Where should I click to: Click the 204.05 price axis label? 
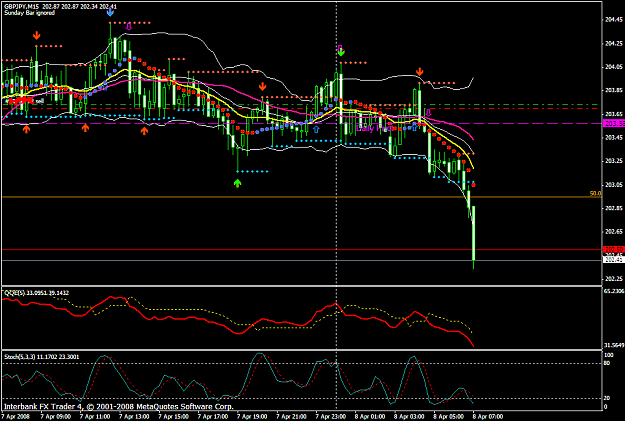(x=614, y=67)
